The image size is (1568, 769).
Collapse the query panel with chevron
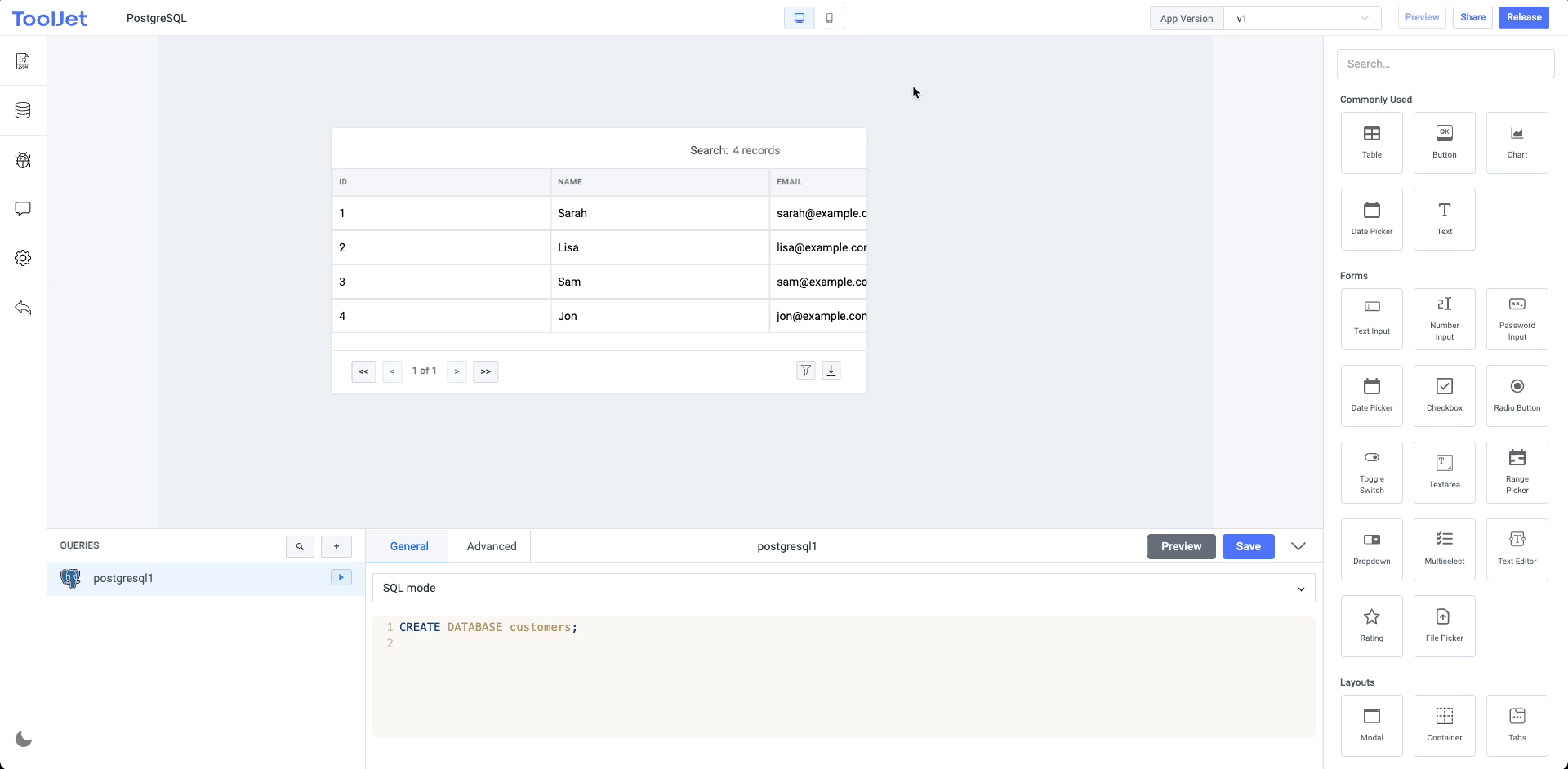pyautogui.click(x=1298, y=546)
